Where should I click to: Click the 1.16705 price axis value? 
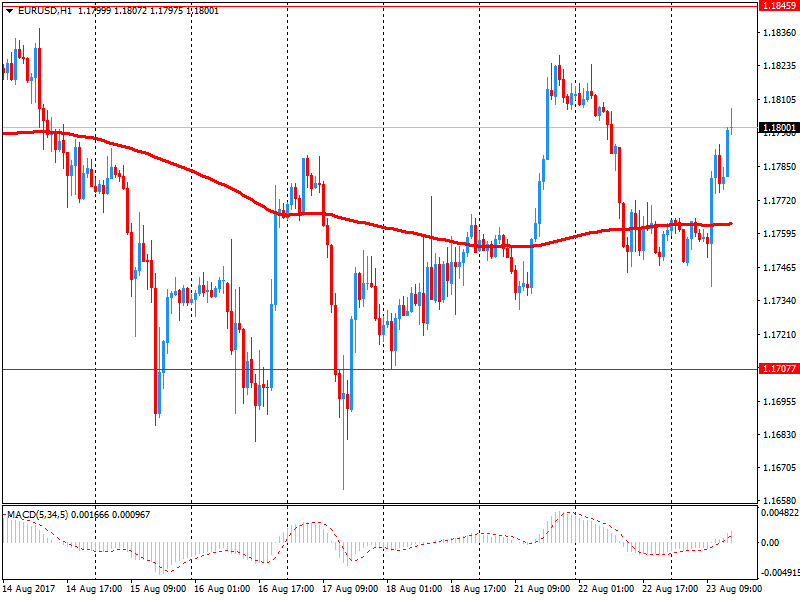(x=779, y=468)
